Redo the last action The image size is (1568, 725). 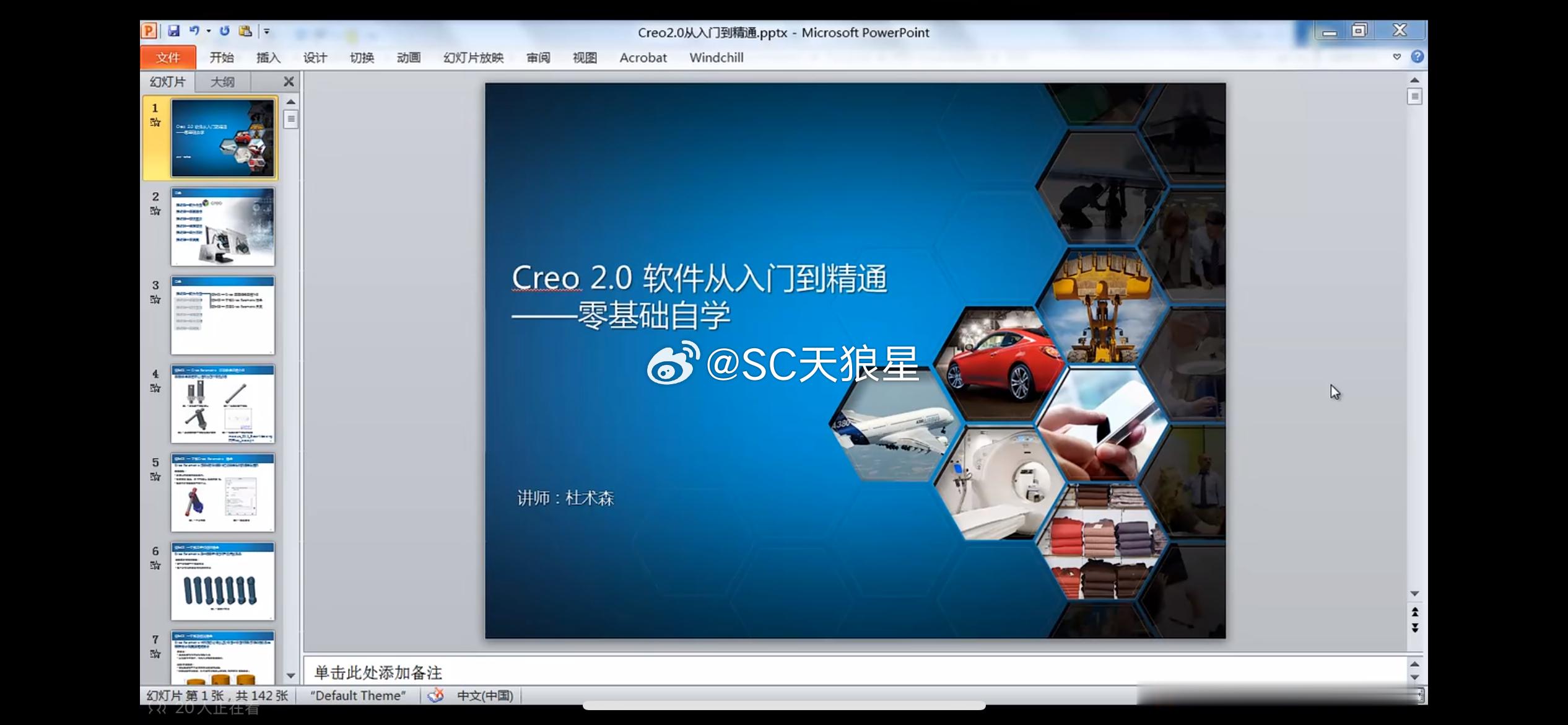(224, 31)
